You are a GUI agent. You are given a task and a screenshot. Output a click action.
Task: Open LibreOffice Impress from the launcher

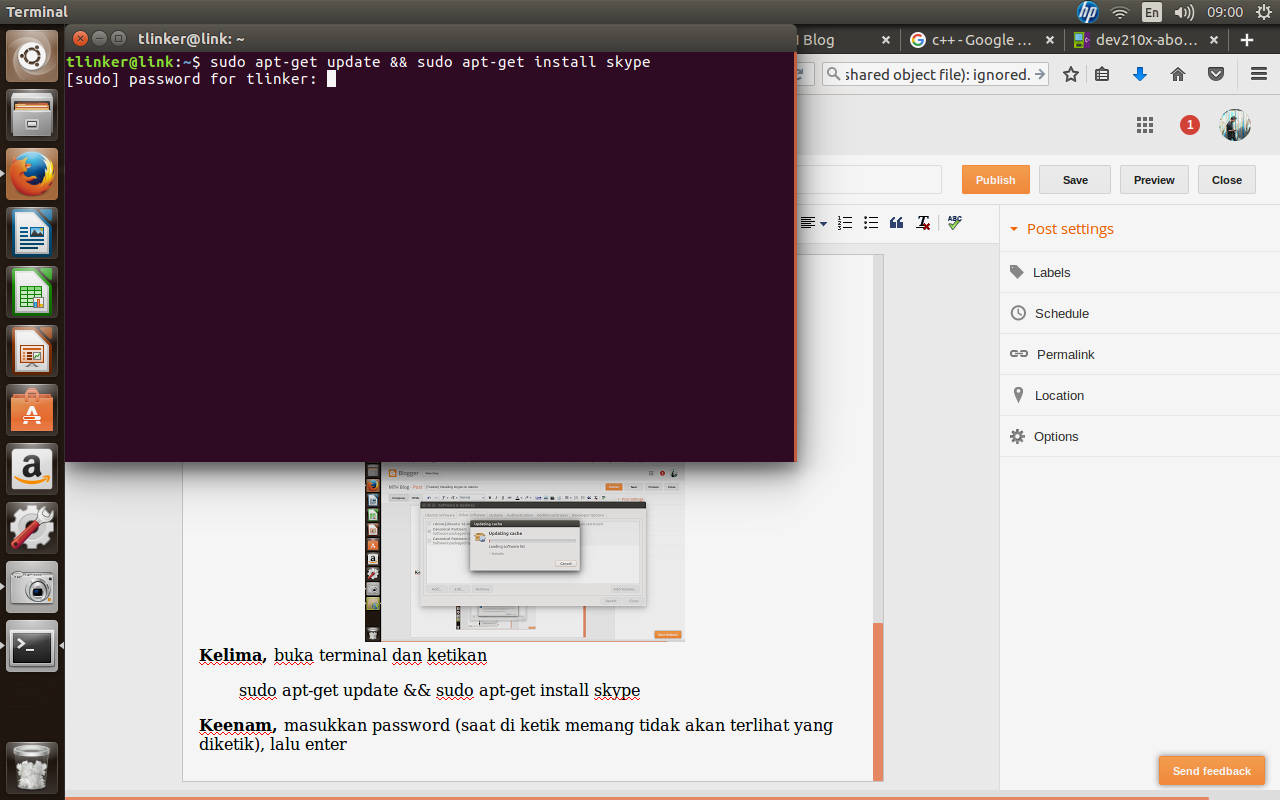pyautogui.click(x=32, y=351)
